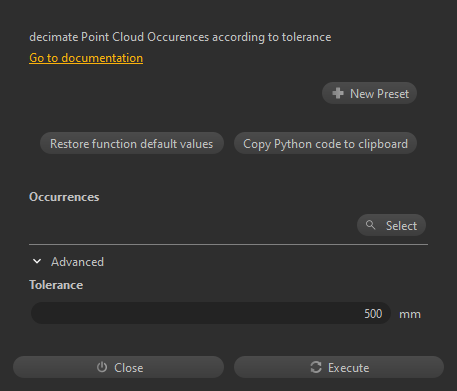Open the documentation link
Image resolution: width=457 pixels, height=391 pixels.
[x=86, y=58]
